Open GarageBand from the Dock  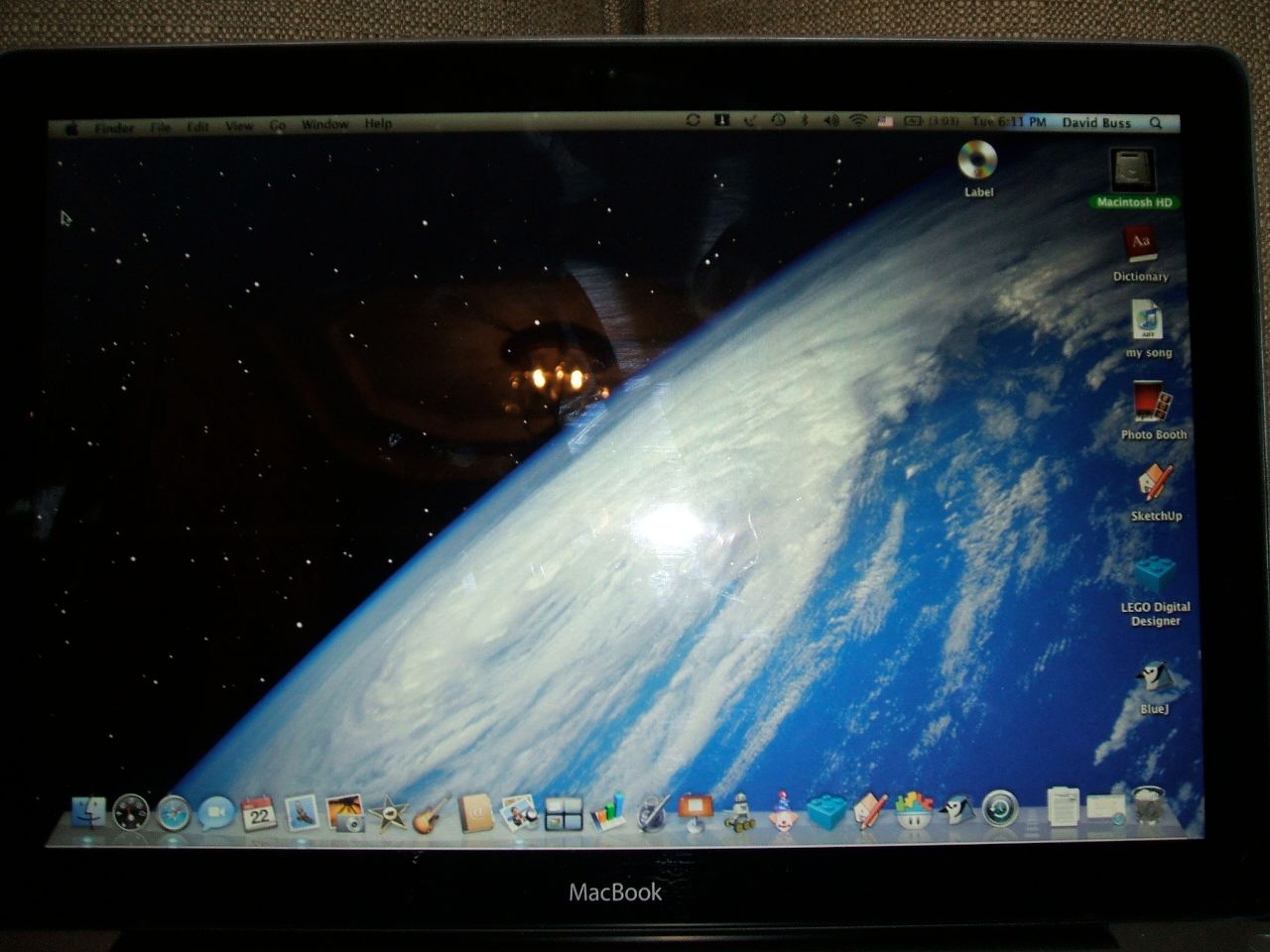(x=427, y=818)
